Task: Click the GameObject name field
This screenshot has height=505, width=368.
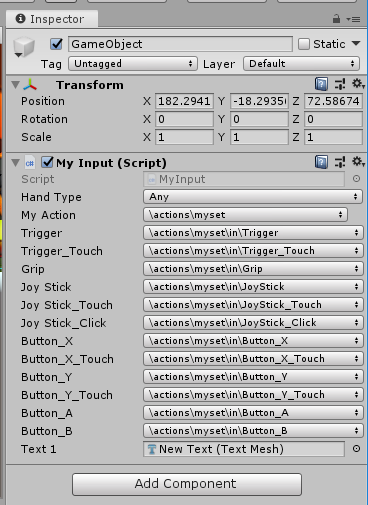Action: click(x=180, y=44)
